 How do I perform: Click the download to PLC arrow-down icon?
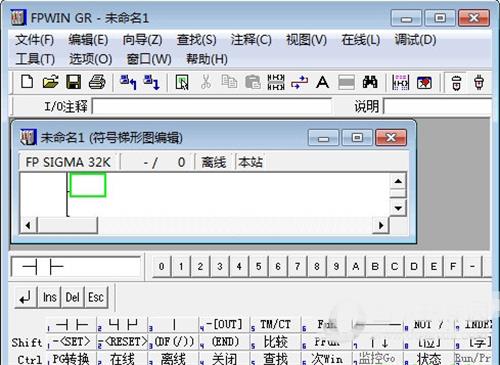click(x=151, y=82)
